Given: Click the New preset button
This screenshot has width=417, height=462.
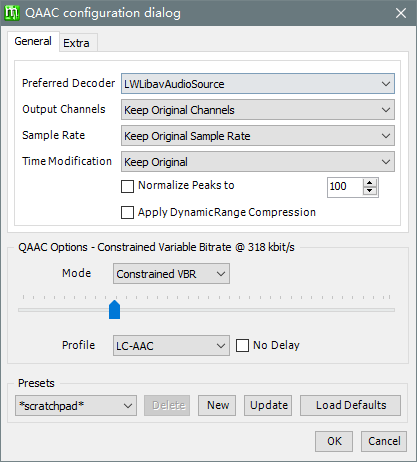Looking at the screenshot, I should click(217, 406).
